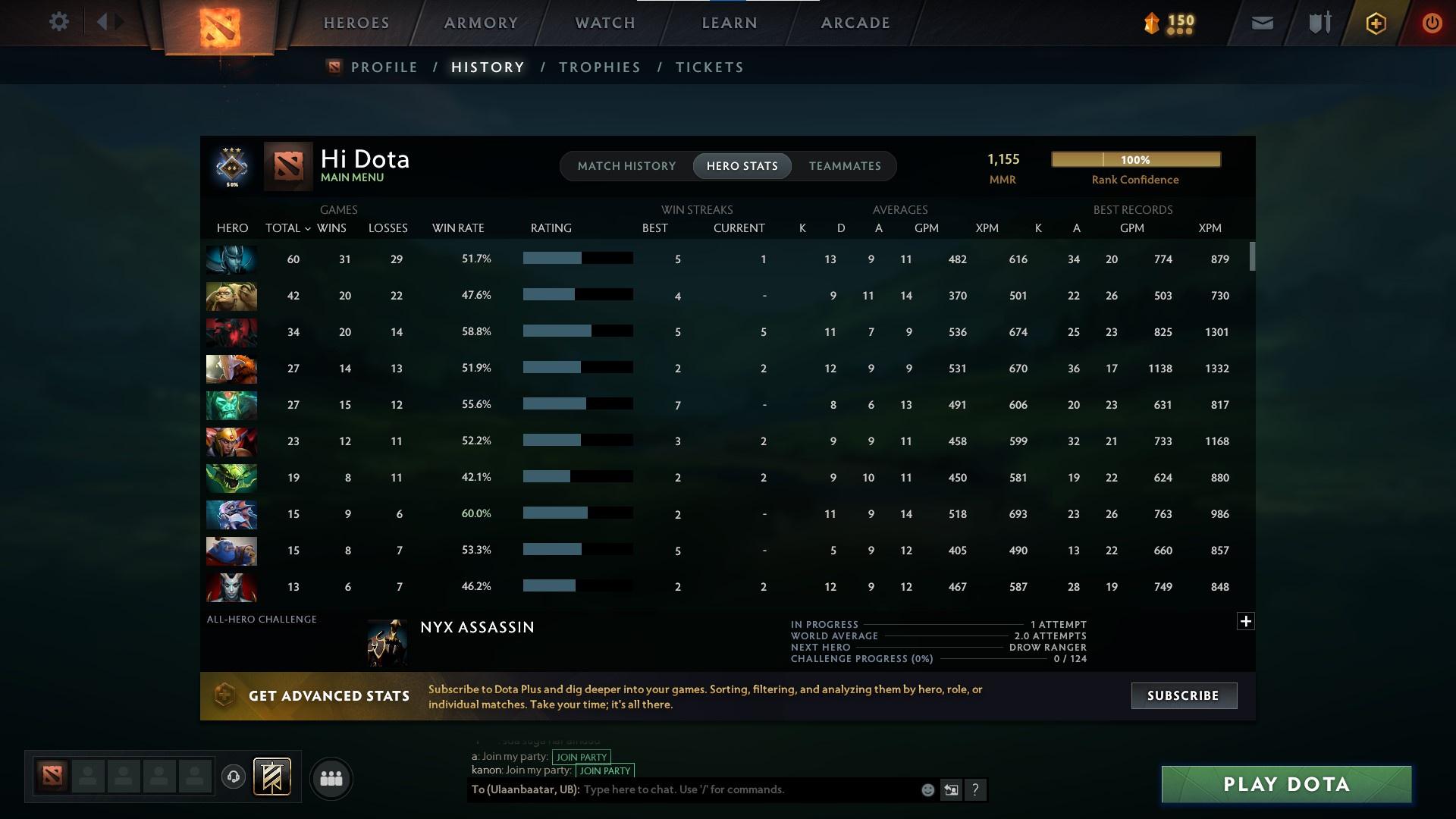Open the armory shield-and-sword icon
This screenshot has width=1456, height=819.
[x=1318, y=22]
